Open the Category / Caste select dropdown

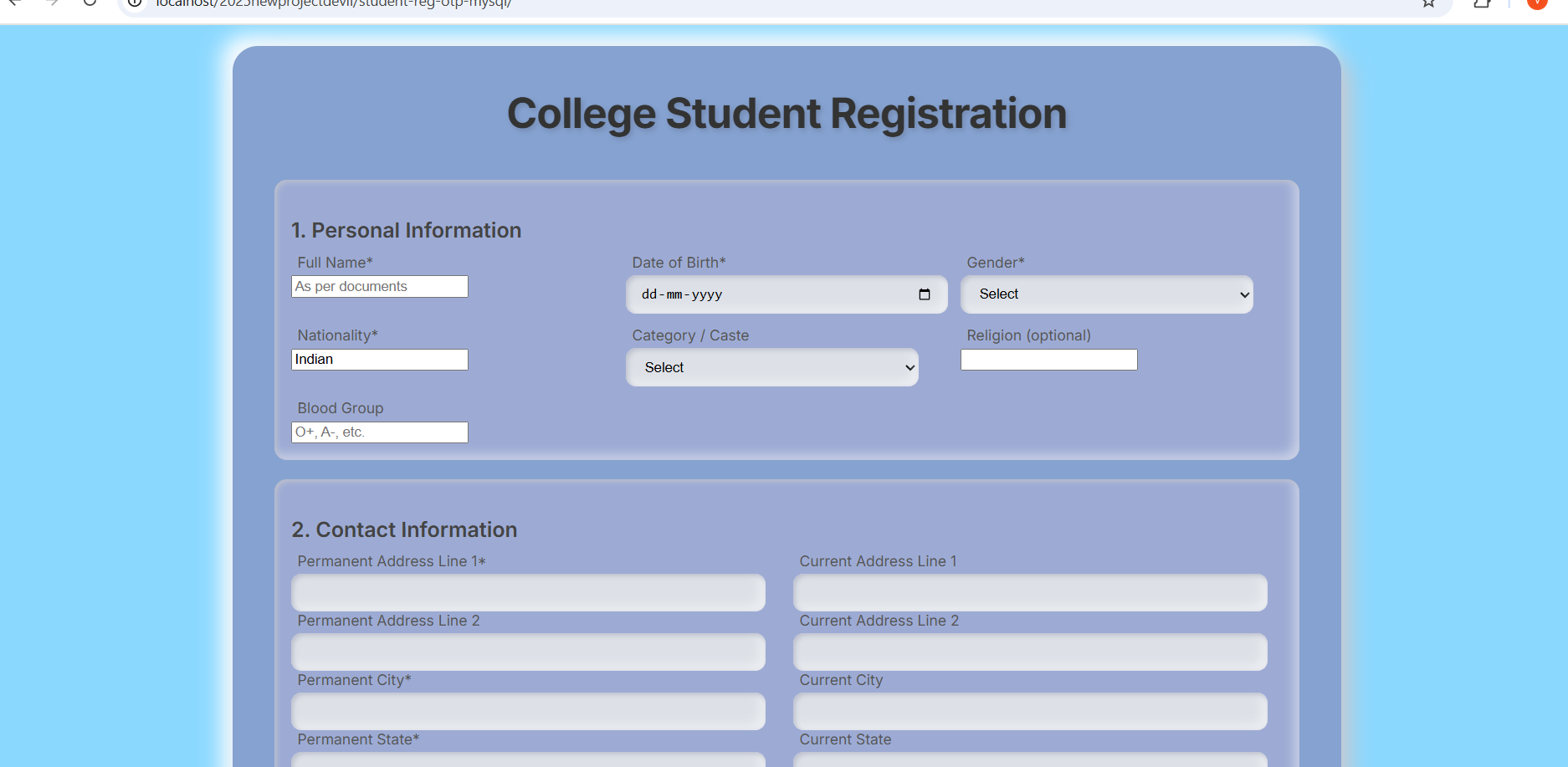(771, 367)
